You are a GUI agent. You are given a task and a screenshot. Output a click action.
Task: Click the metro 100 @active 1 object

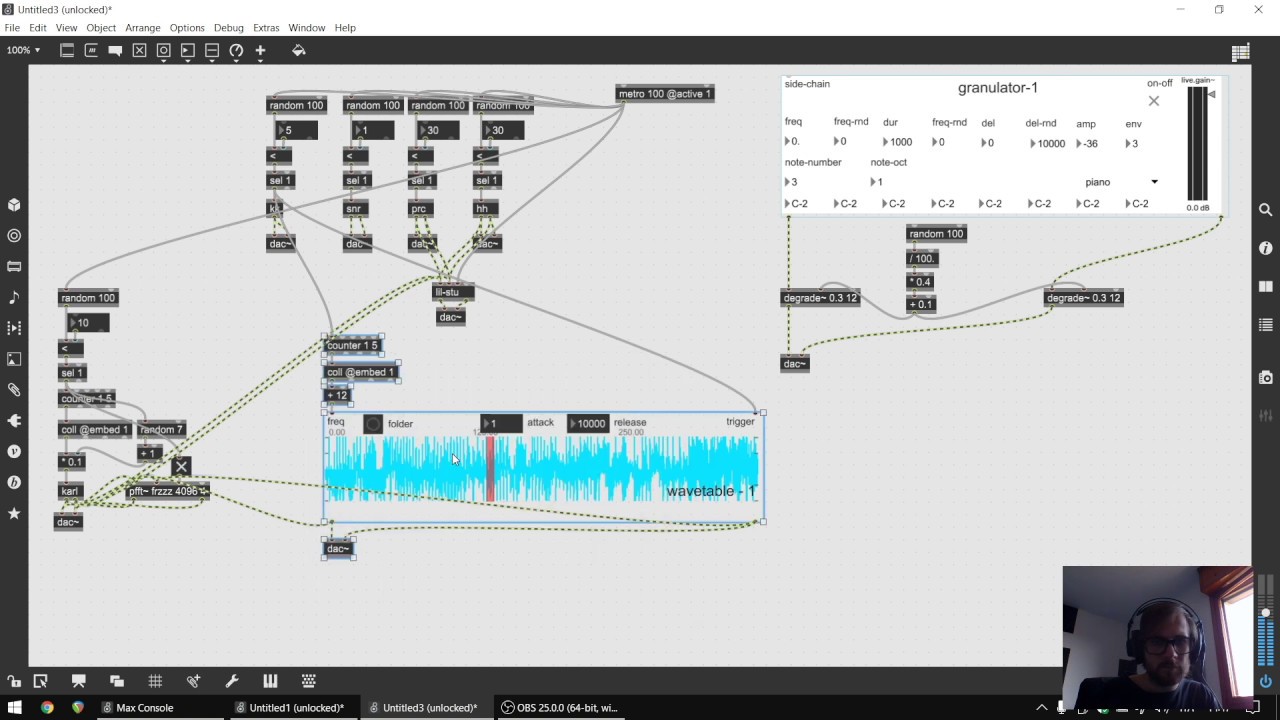click(665, 94)
